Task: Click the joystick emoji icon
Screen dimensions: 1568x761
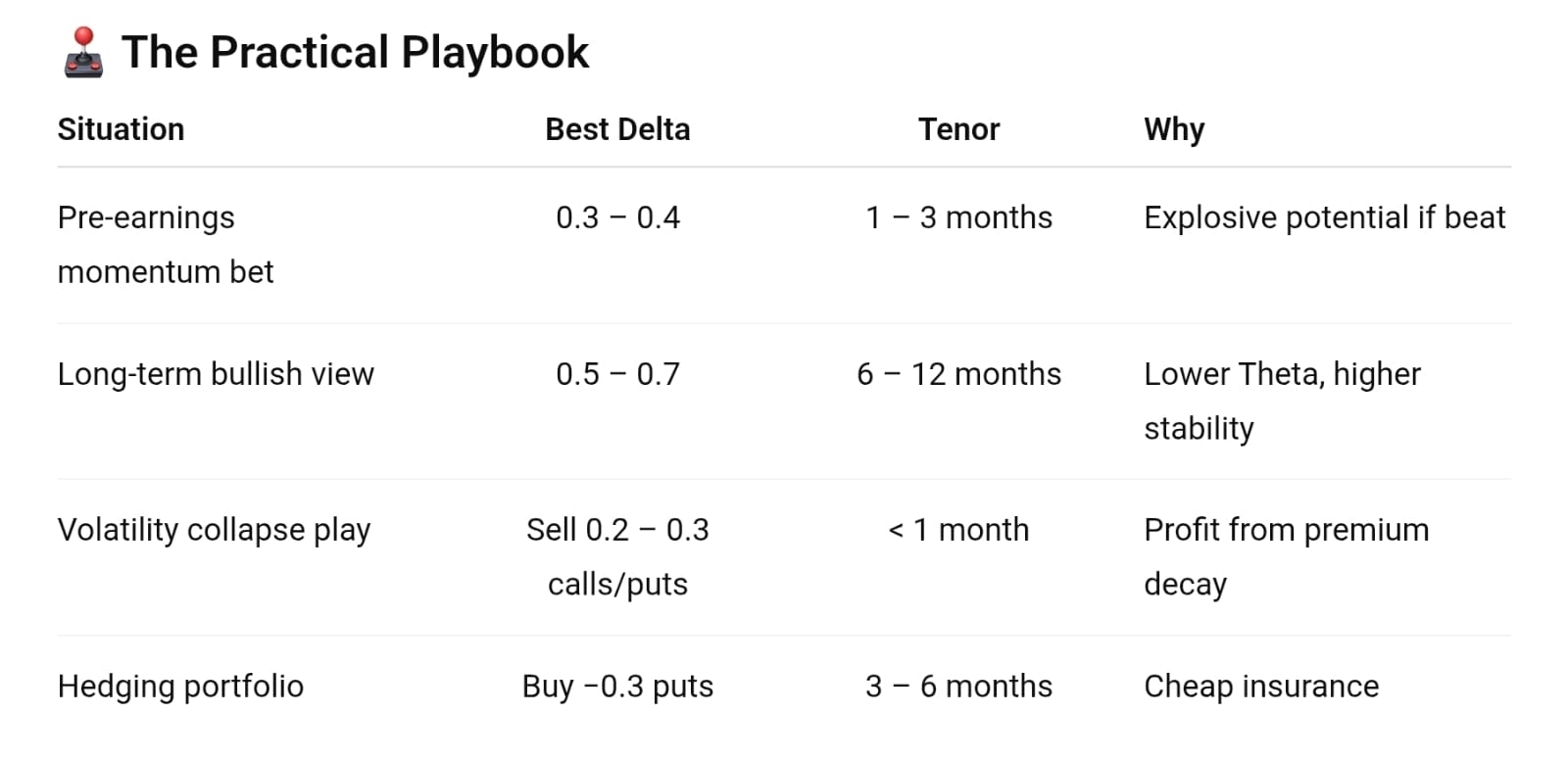Action: pos(83,52)
